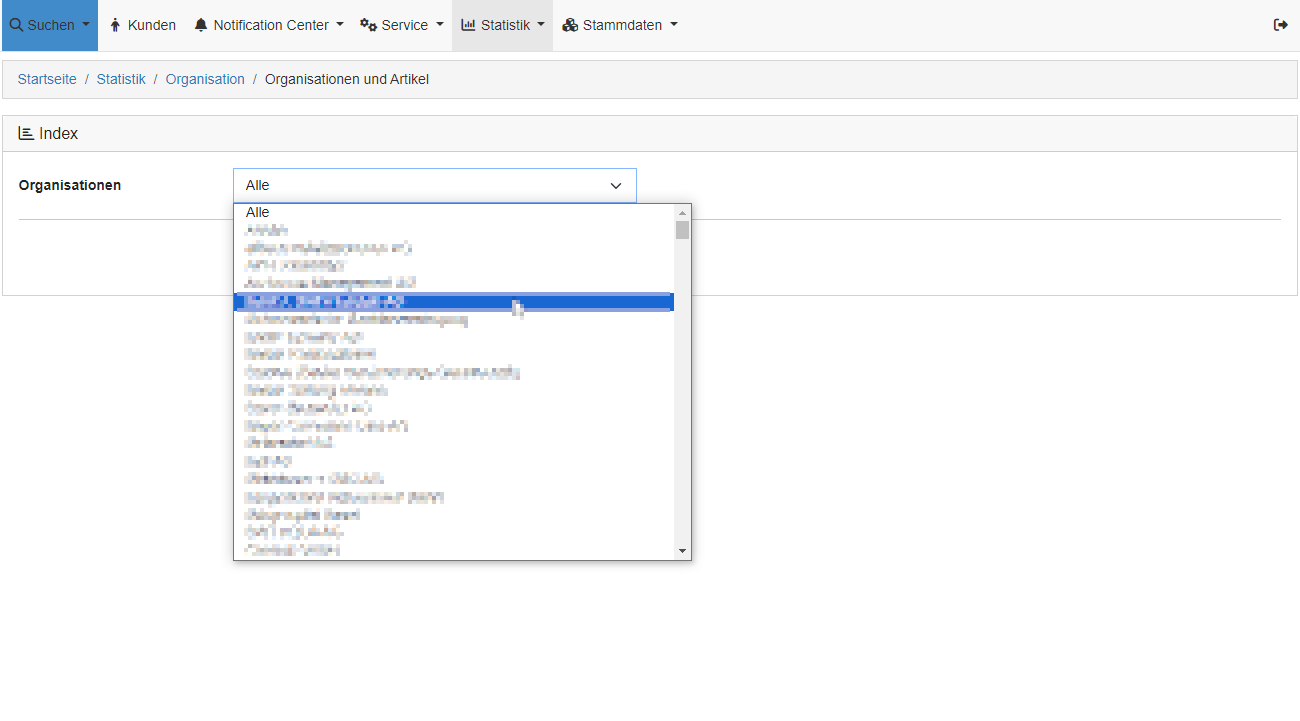The image size is (1300, 721).
Task: Open the Organisation breadcrumb link
Action: pyautogui.click(x=205, y=79)
